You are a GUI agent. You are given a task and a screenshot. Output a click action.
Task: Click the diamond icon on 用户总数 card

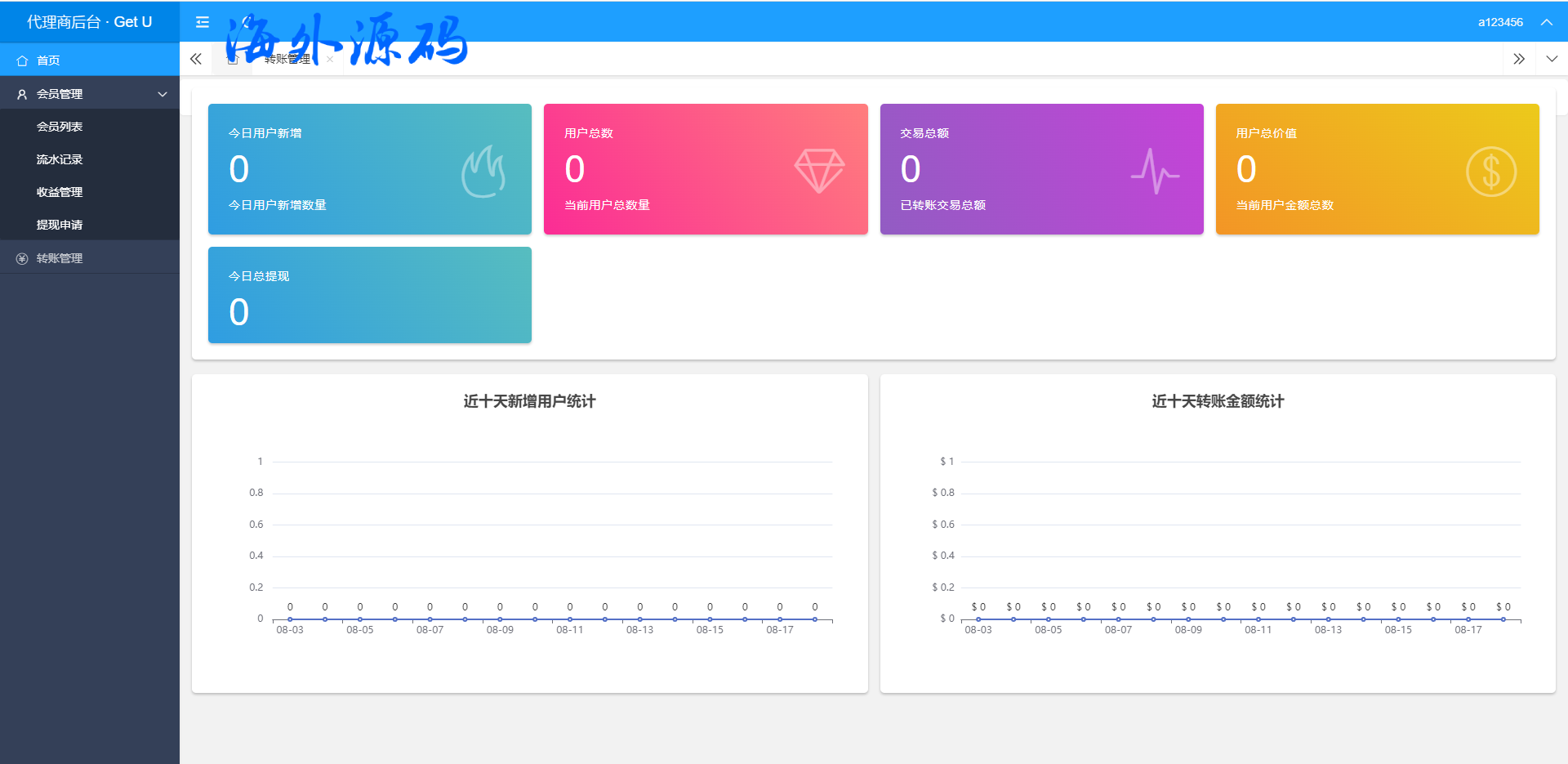(x=819, y=171)
